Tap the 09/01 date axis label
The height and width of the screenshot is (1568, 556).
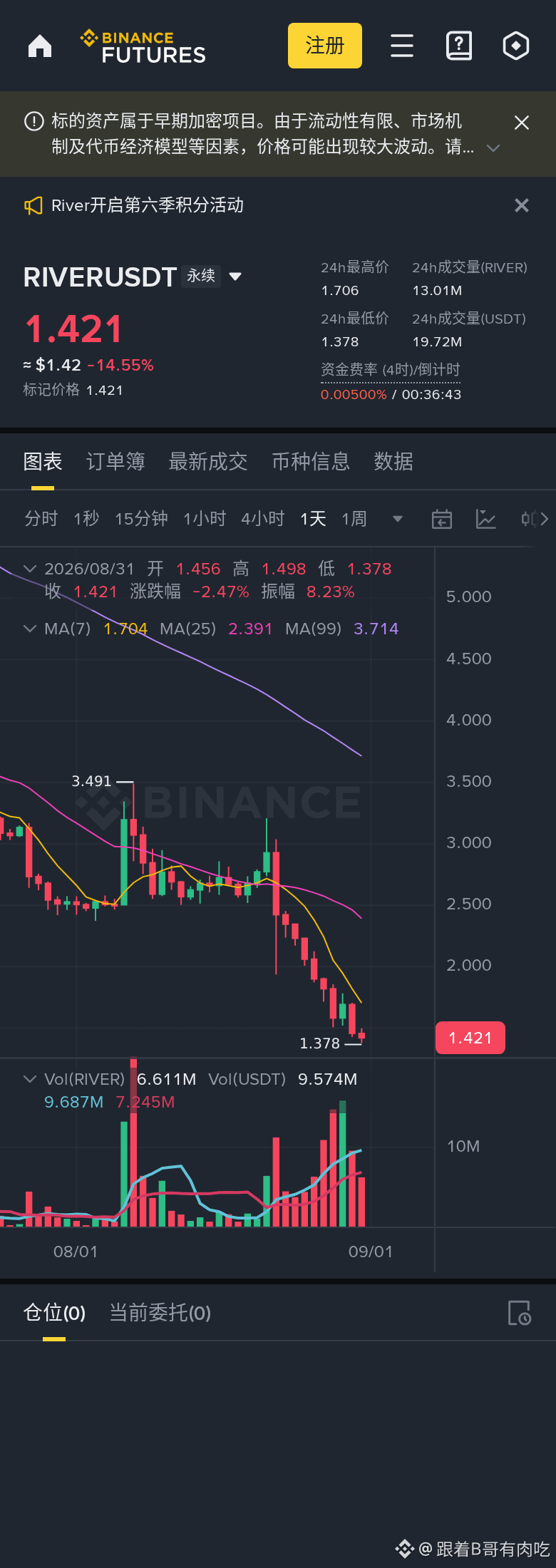[x=371, y=1252]
